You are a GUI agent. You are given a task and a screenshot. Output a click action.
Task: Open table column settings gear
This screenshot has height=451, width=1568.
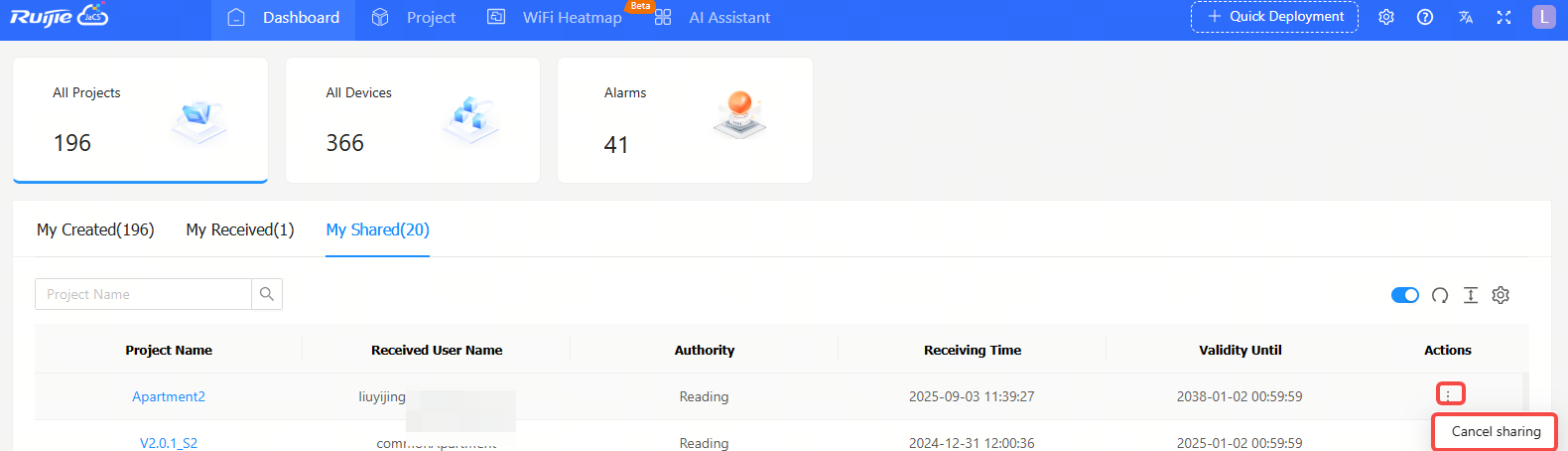(1501, 295)
